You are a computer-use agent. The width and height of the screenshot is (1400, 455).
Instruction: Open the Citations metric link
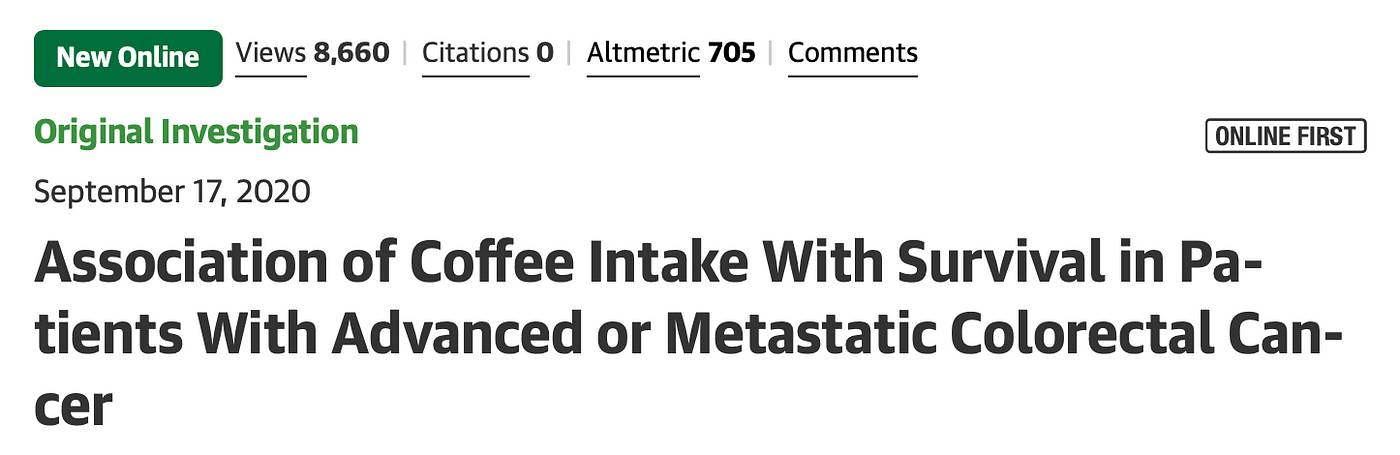(x=475, y=52)
